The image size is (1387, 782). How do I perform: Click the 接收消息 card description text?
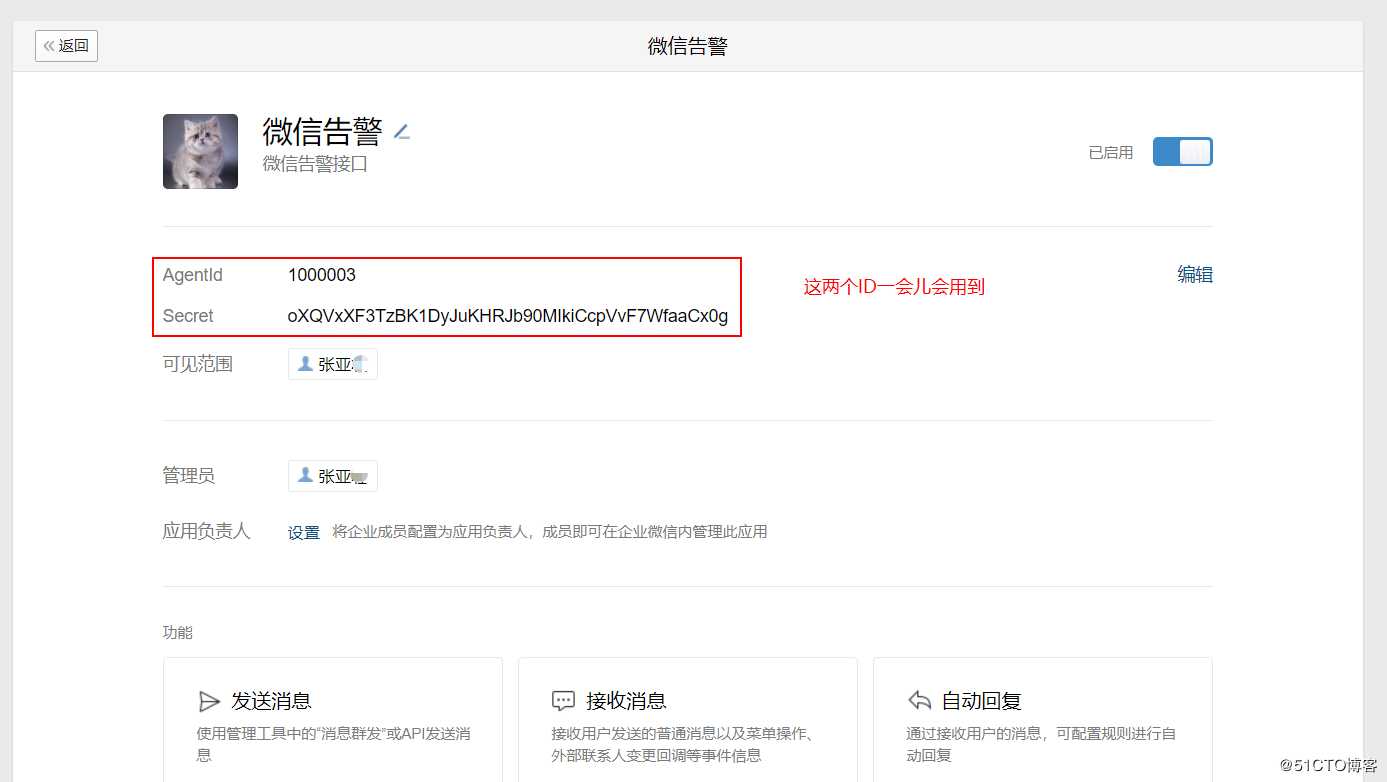685,744
